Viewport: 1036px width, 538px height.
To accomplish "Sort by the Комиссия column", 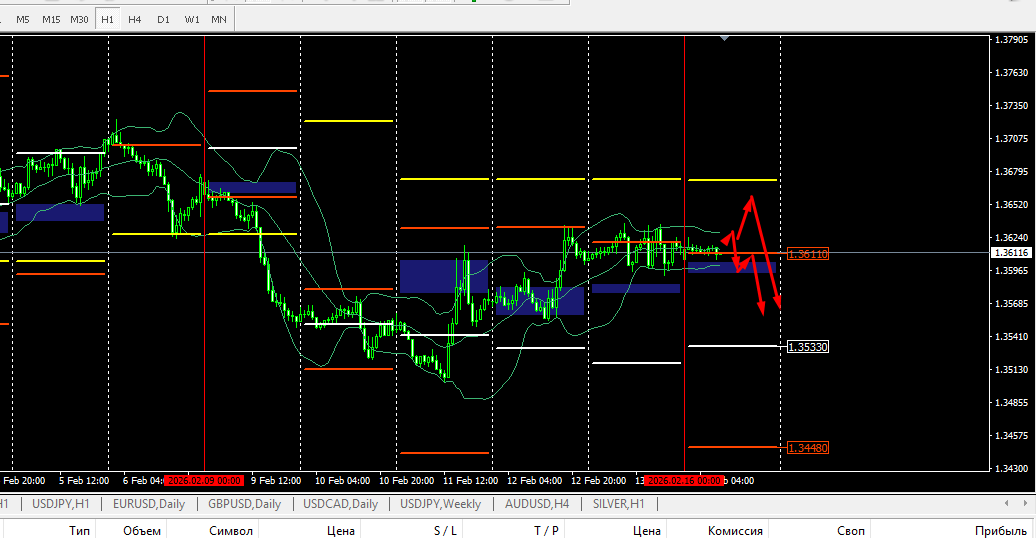I will click(x=735, y=531).
